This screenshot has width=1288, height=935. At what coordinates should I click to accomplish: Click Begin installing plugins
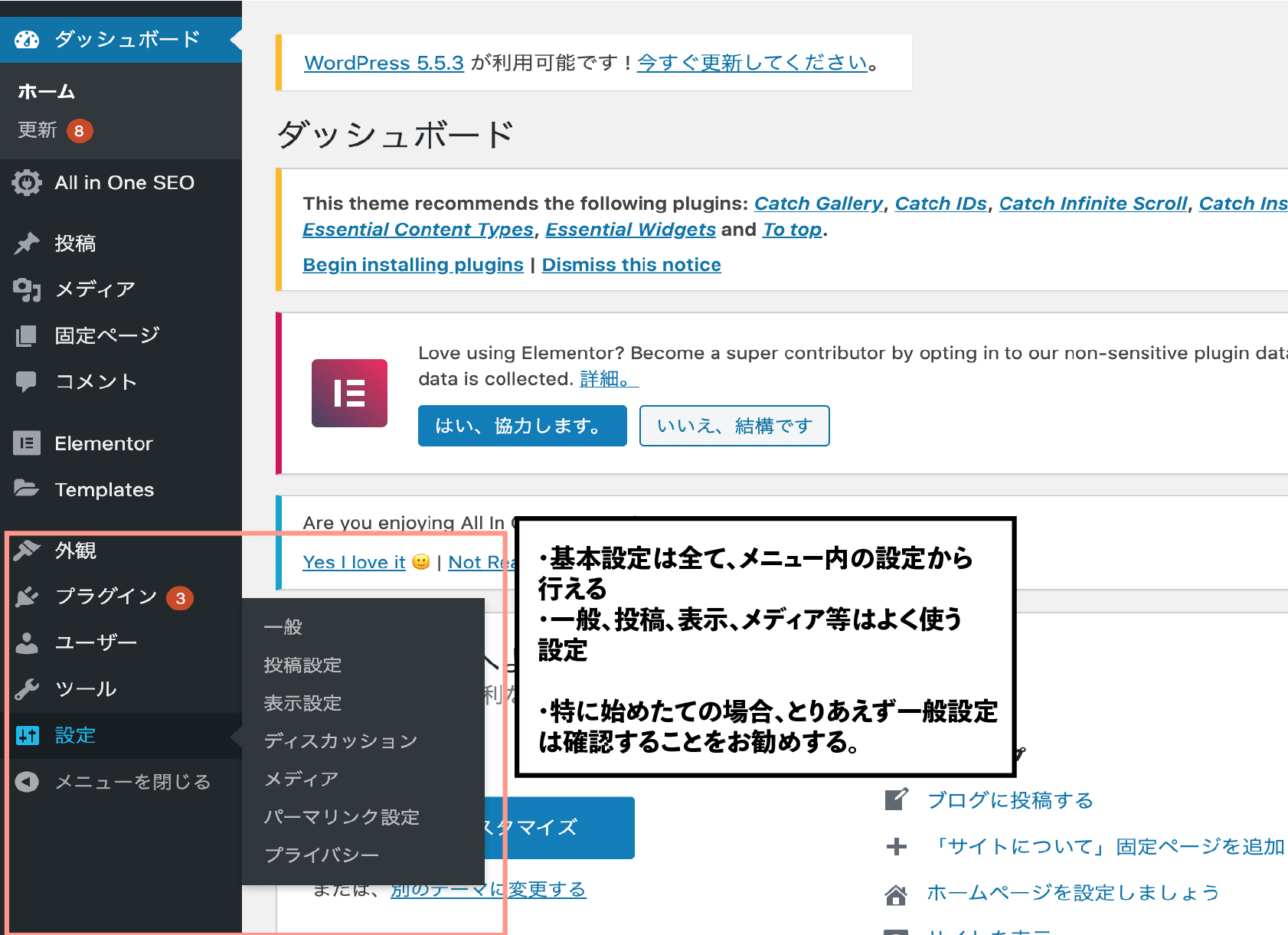[x=414, y=265]
